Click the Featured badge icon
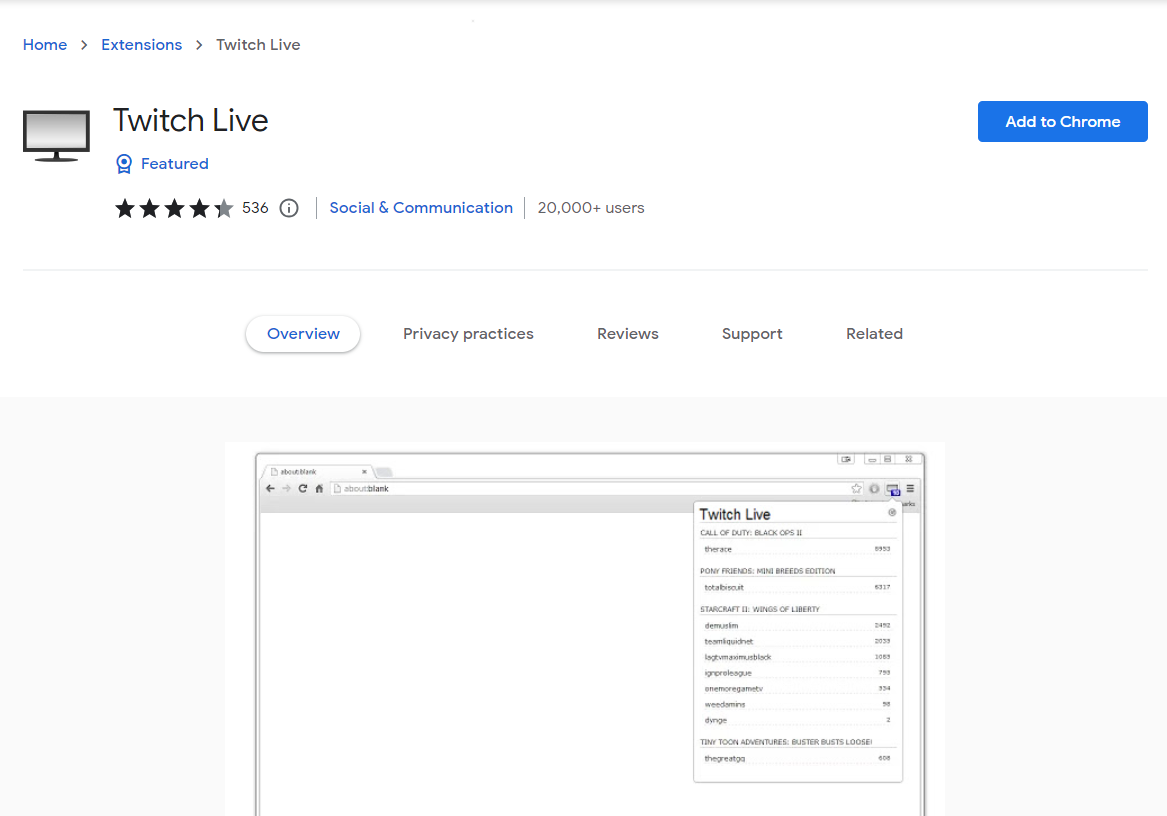Viewport: 1167px width, 816px height. click(123, 163)
